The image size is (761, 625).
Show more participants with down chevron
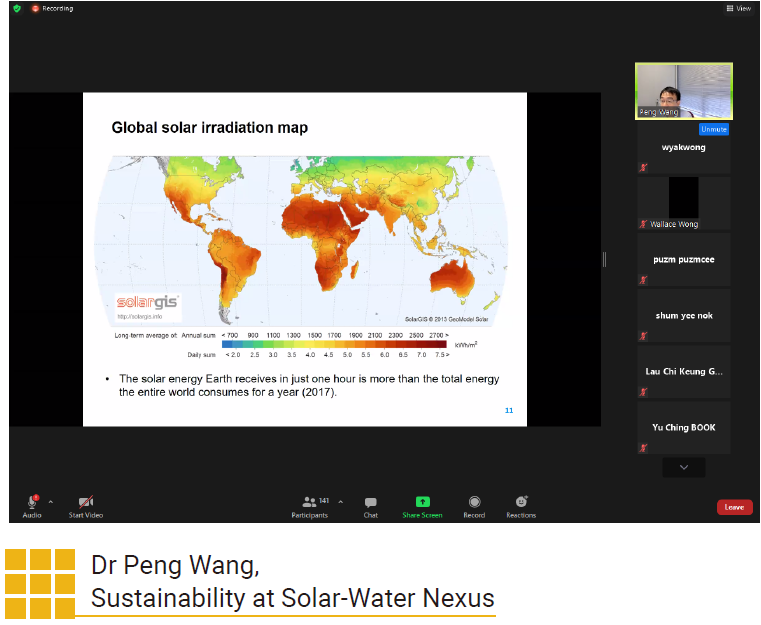pos(684,467)
